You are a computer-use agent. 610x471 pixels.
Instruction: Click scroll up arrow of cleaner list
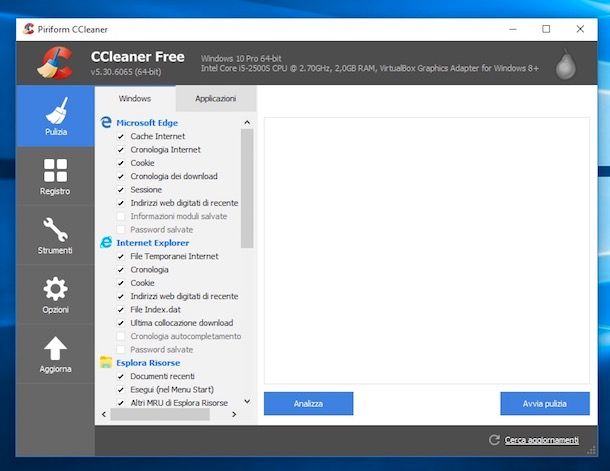click(247, 123)
